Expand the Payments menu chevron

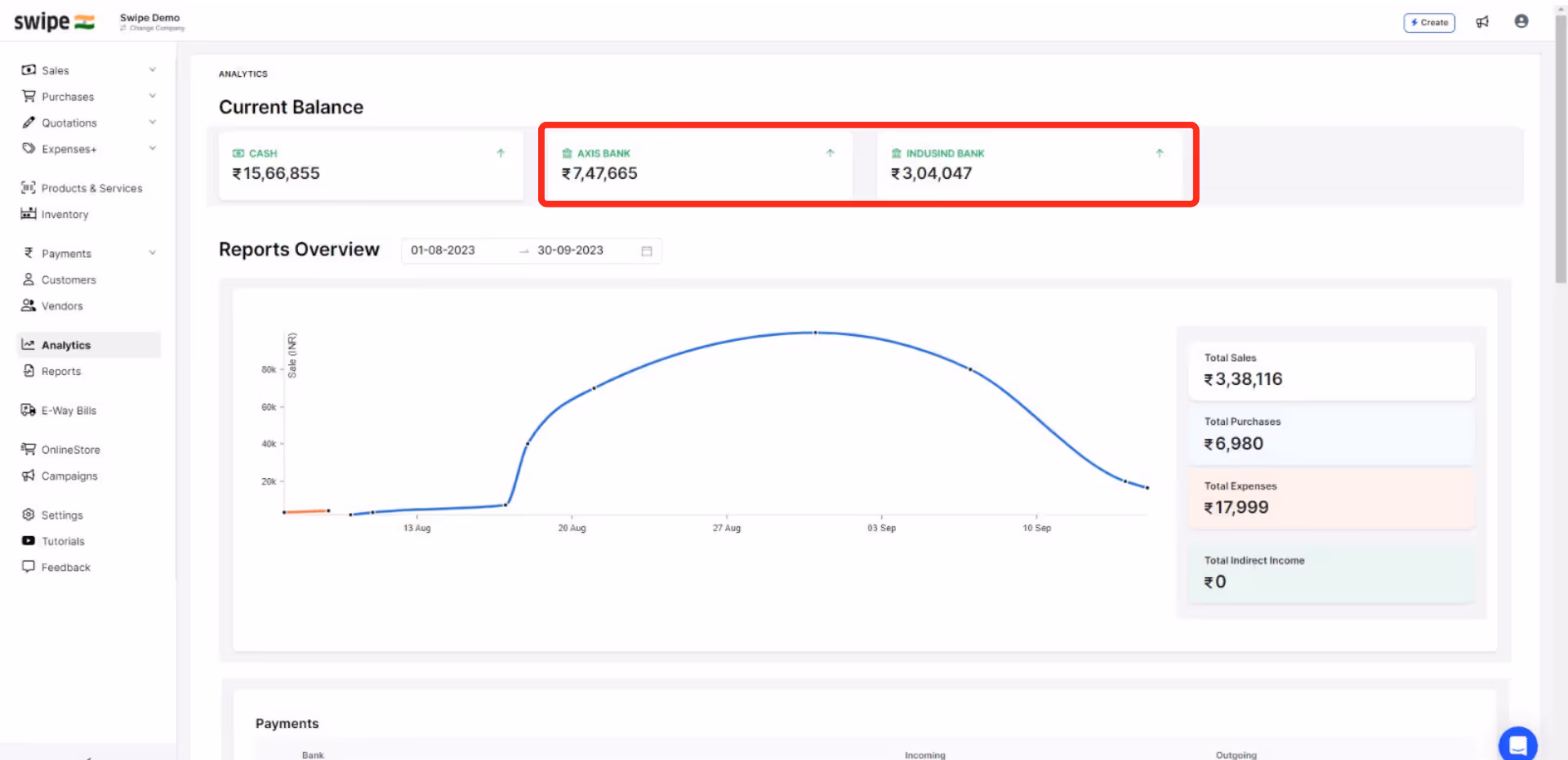click(x=153, y=253)
